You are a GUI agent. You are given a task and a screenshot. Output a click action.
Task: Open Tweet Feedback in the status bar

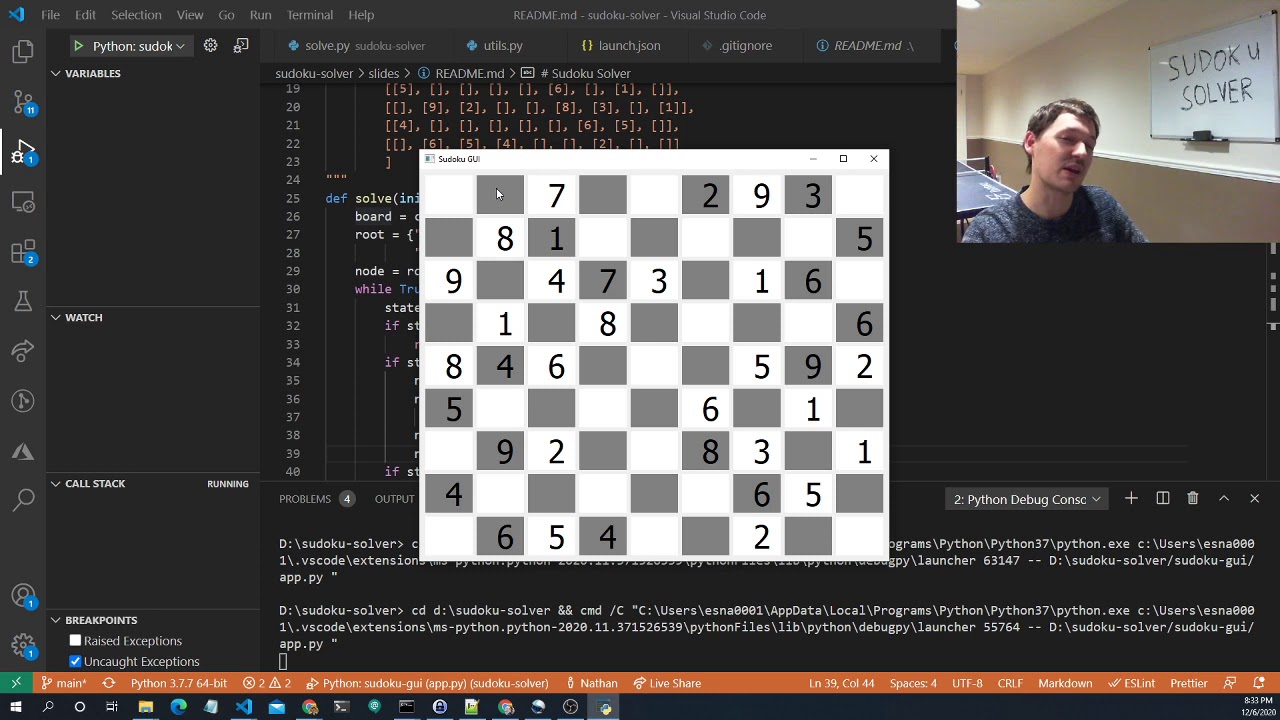pos(1230,683)
